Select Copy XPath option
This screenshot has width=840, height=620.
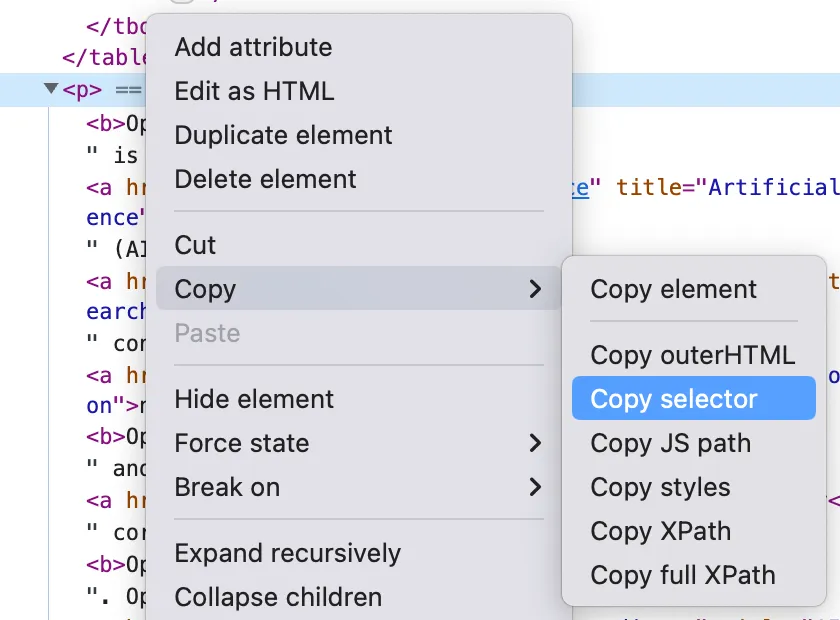[x=660, y=531]
